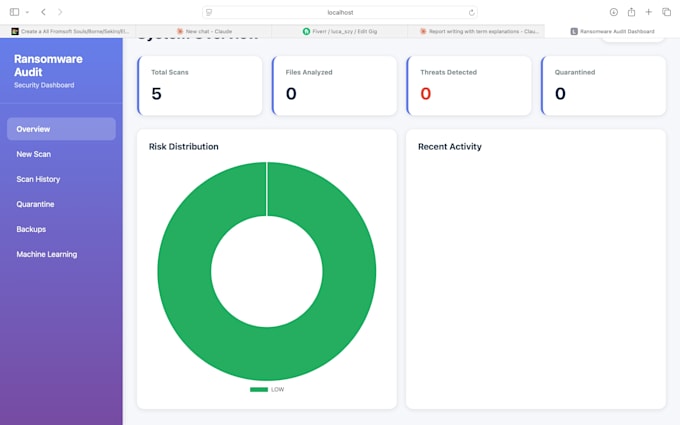Viewport: 680px width, 425px height.
Task: Toggle the Safari sidebar icon
Action: 14,12
